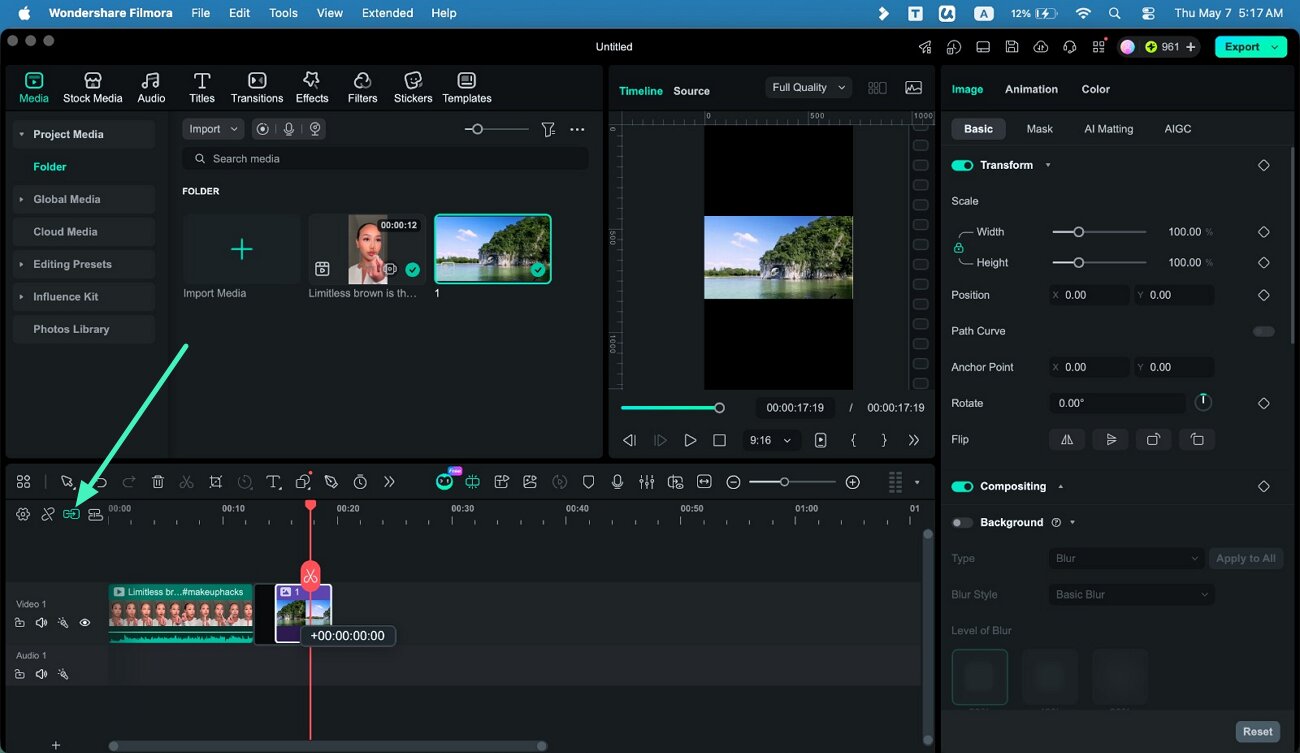Viewport: 1300px width, 753px height.
Task: Click Import Media tile
Action: [x=241, y=250]
